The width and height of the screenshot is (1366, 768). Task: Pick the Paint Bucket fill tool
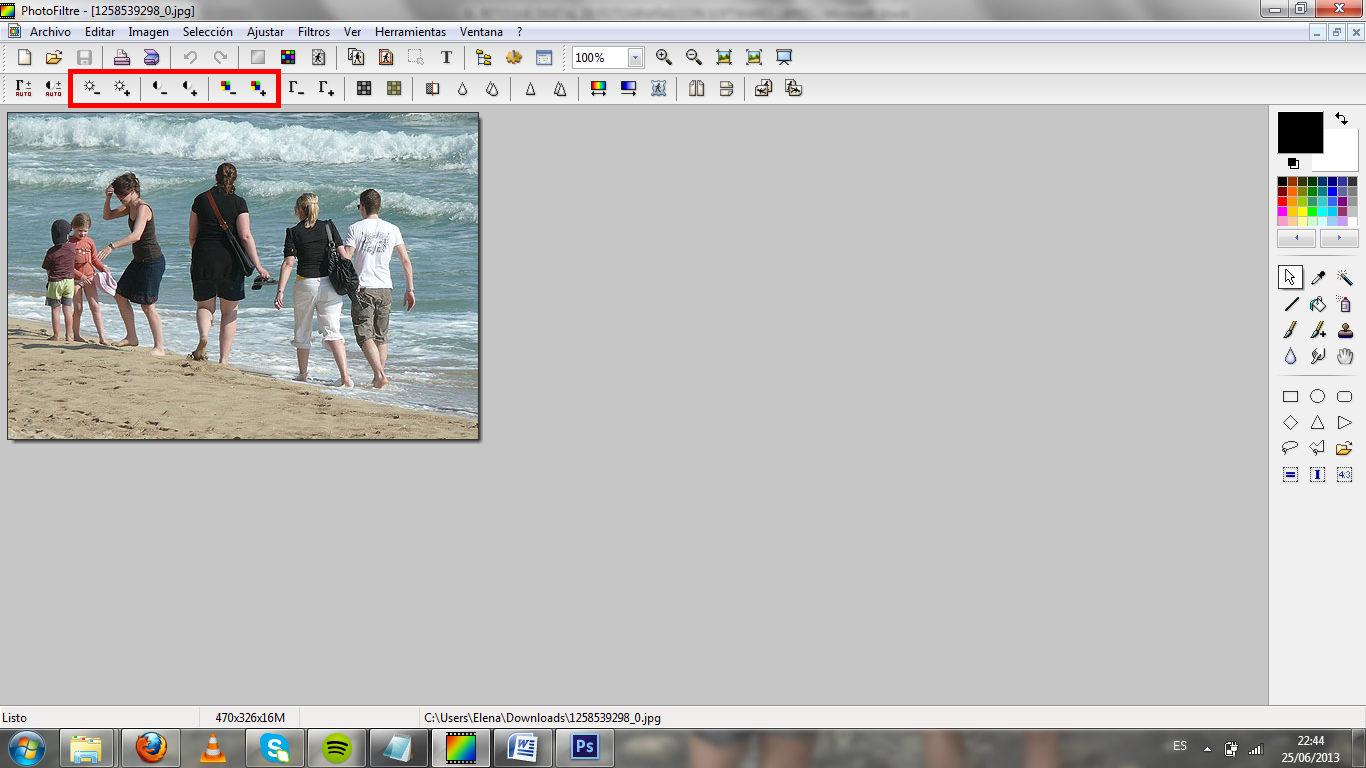click(1318, 304)
